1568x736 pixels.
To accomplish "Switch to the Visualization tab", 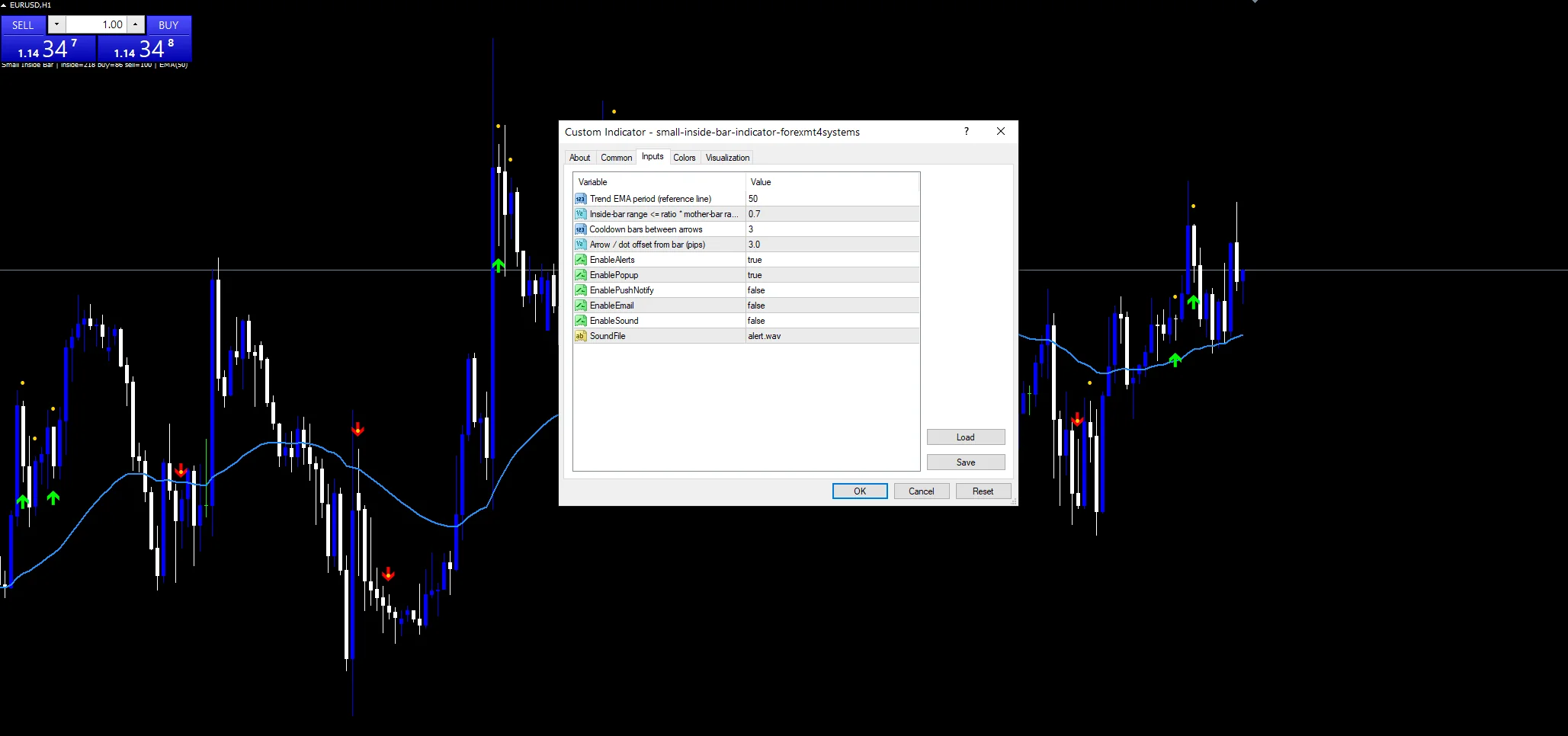I will pyautogui.click(x=727, y=158).
